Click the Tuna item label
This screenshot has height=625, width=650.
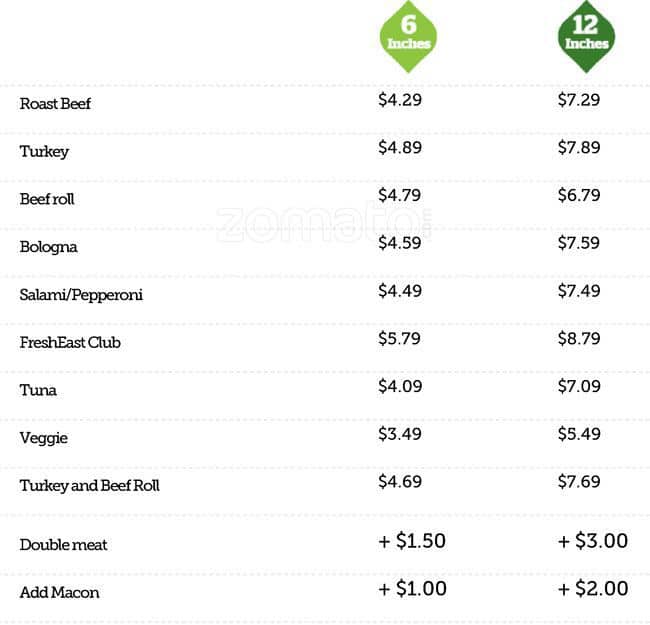(38, 390)
